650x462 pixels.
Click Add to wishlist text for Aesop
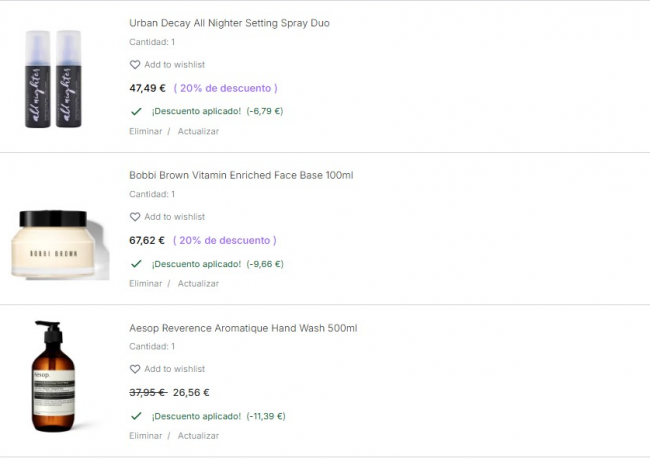[x=174, y=369]
